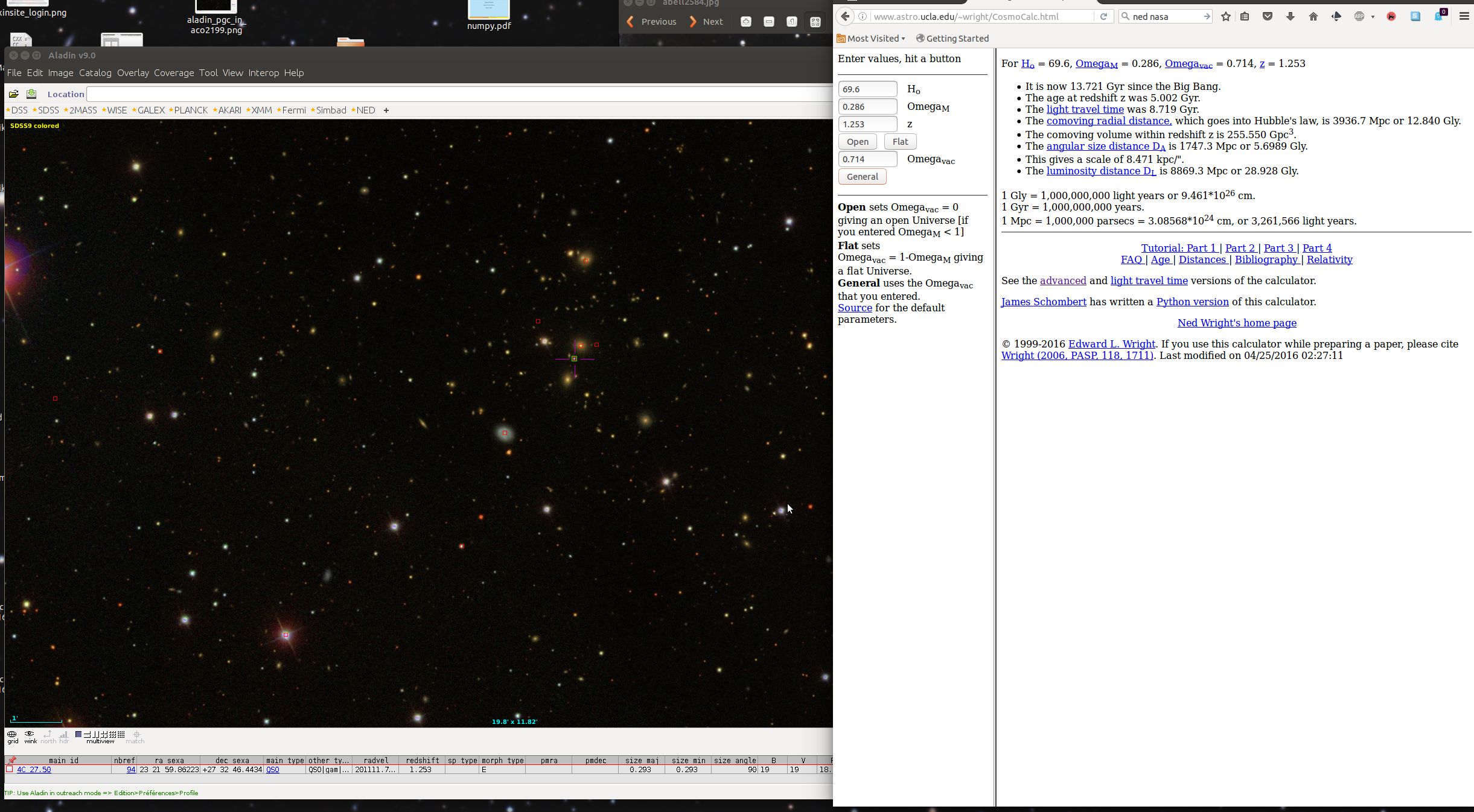The width and height of the screenshot is (1474, 812).
Task: Select the magenta-marked 4C 27.50 source in sky view
Action: (574, 358)
